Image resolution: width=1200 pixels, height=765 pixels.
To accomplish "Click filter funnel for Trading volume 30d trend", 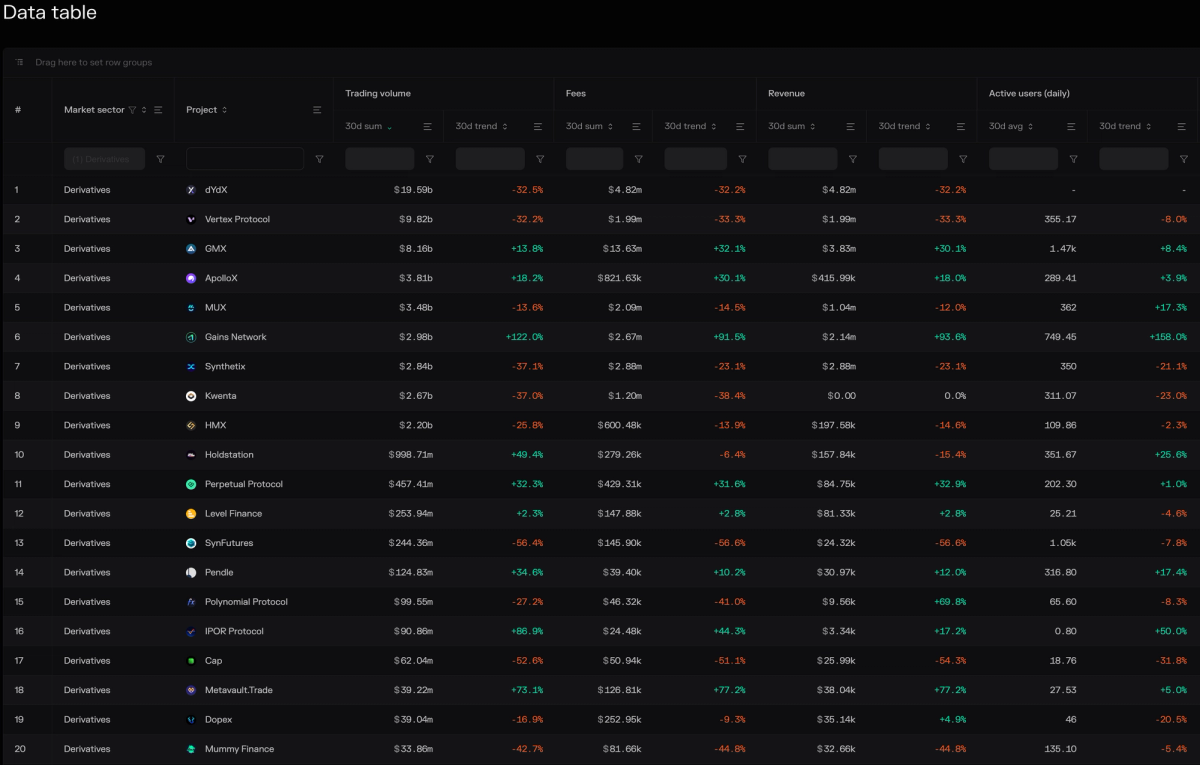I will click(x=540, y=159).
